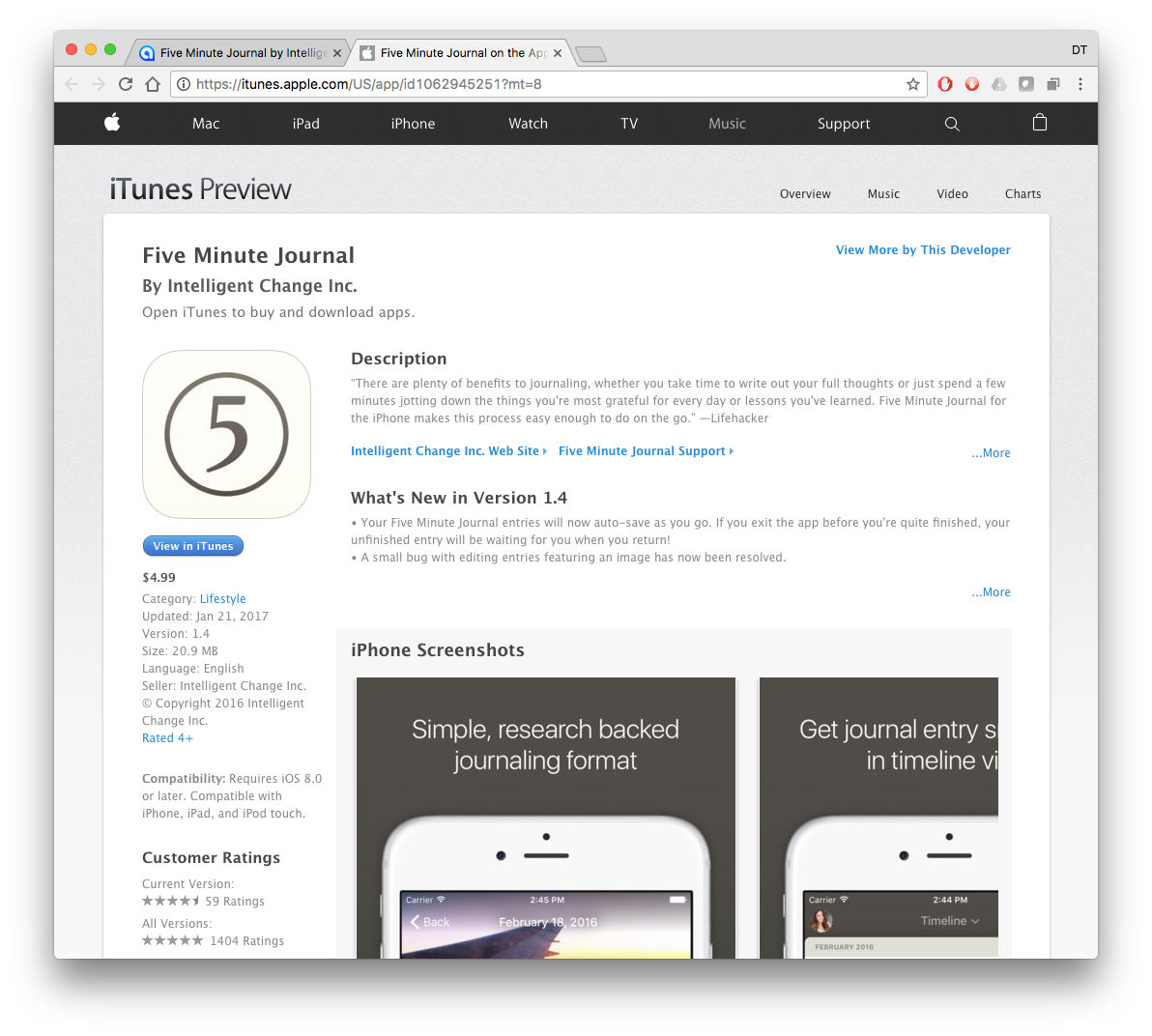1152x1036 pixels.
Task: Reload the page with refresh icon
Action: tap(126, 84)
